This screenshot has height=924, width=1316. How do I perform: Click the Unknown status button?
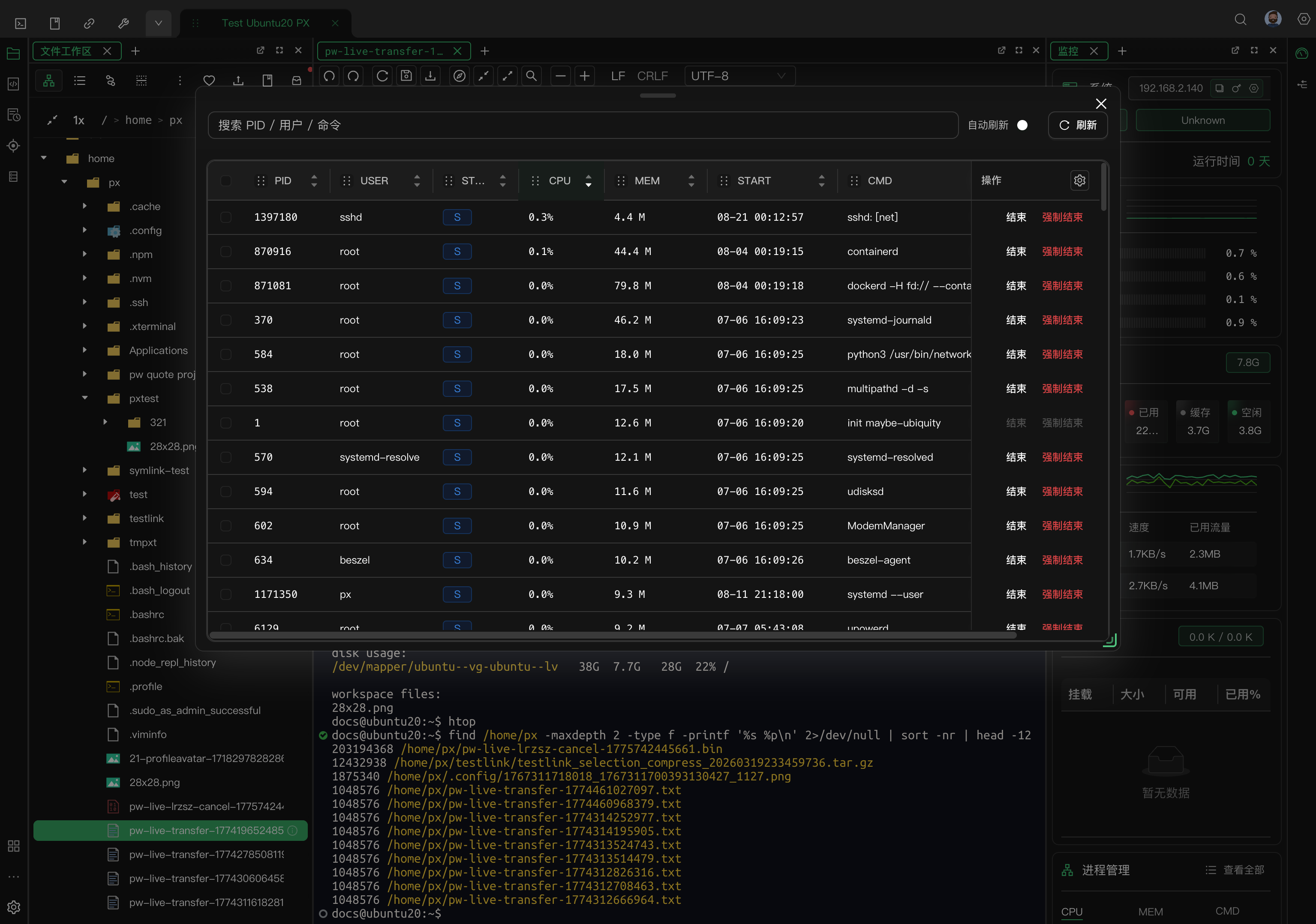(x=1203, y=120)
